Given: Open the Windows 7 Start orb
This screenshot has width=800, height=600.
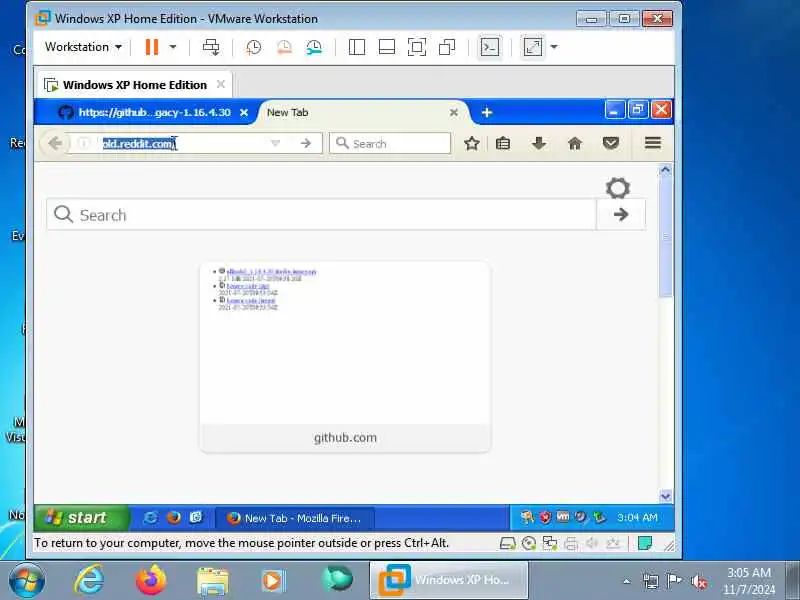Looking at the screenshot, I should coord(27,581).
